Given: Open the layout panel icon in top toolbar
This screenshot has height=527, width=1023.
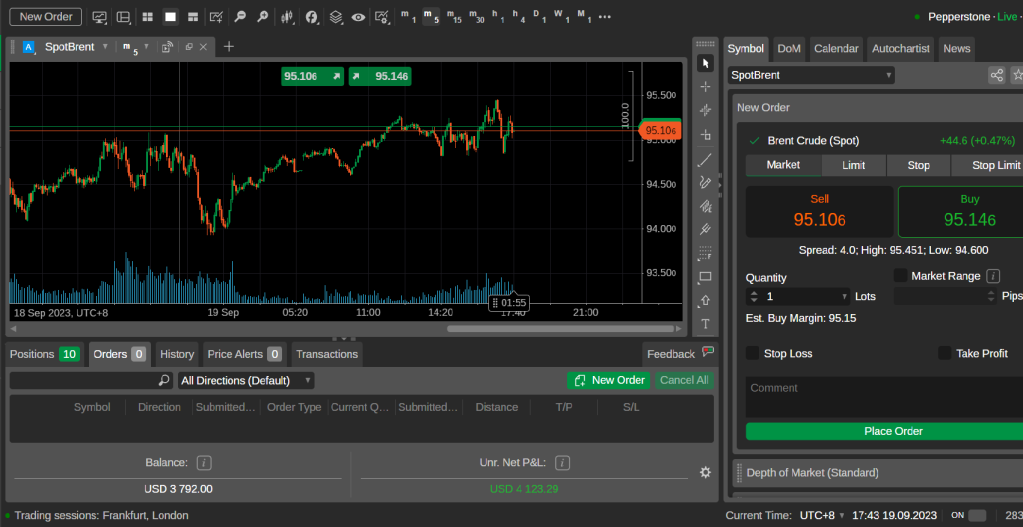Looking at the screenshot, I should 123,17.
